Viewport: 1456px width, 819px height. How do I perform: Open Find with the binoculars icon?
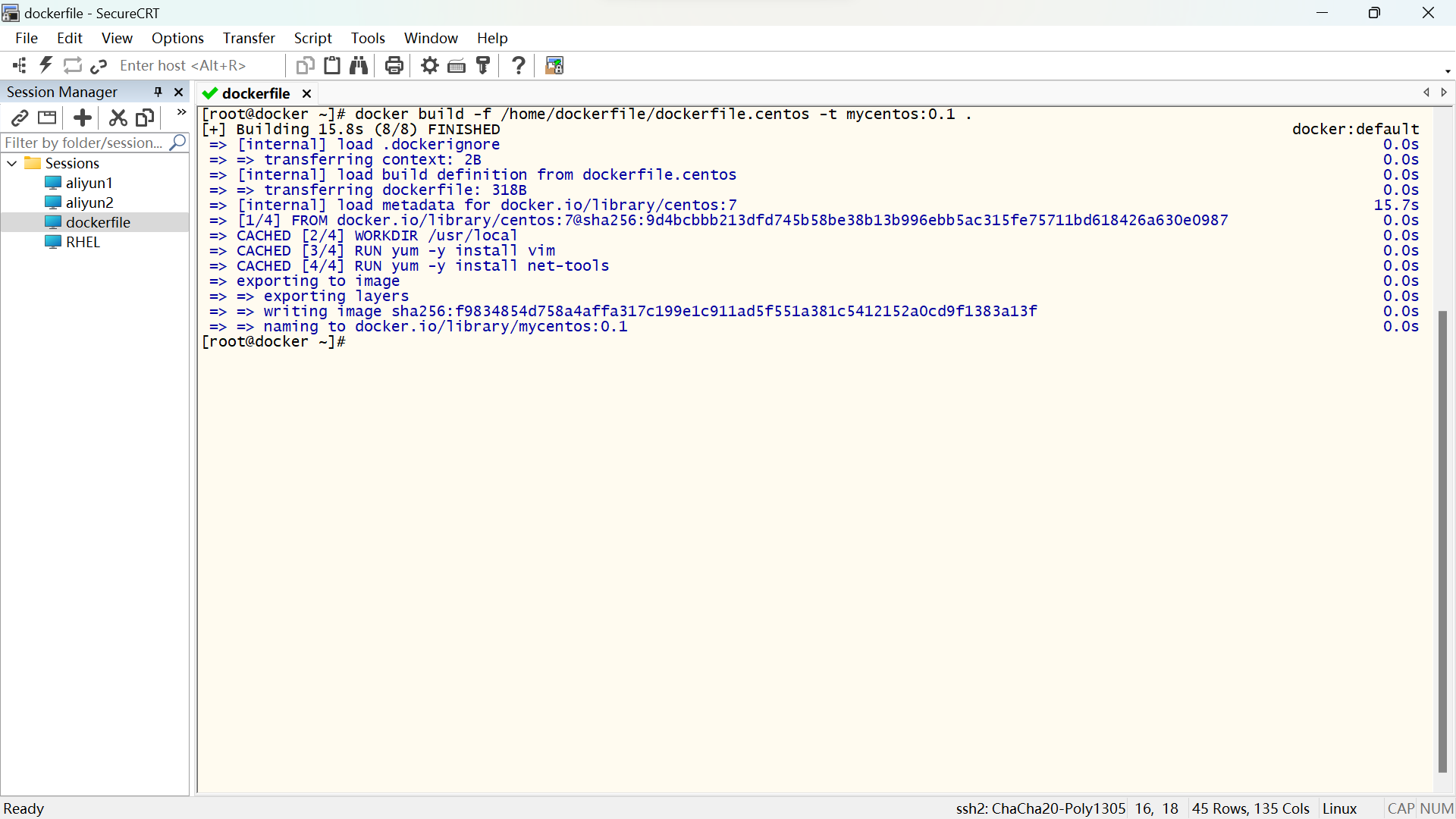click(x=359, y=65)
